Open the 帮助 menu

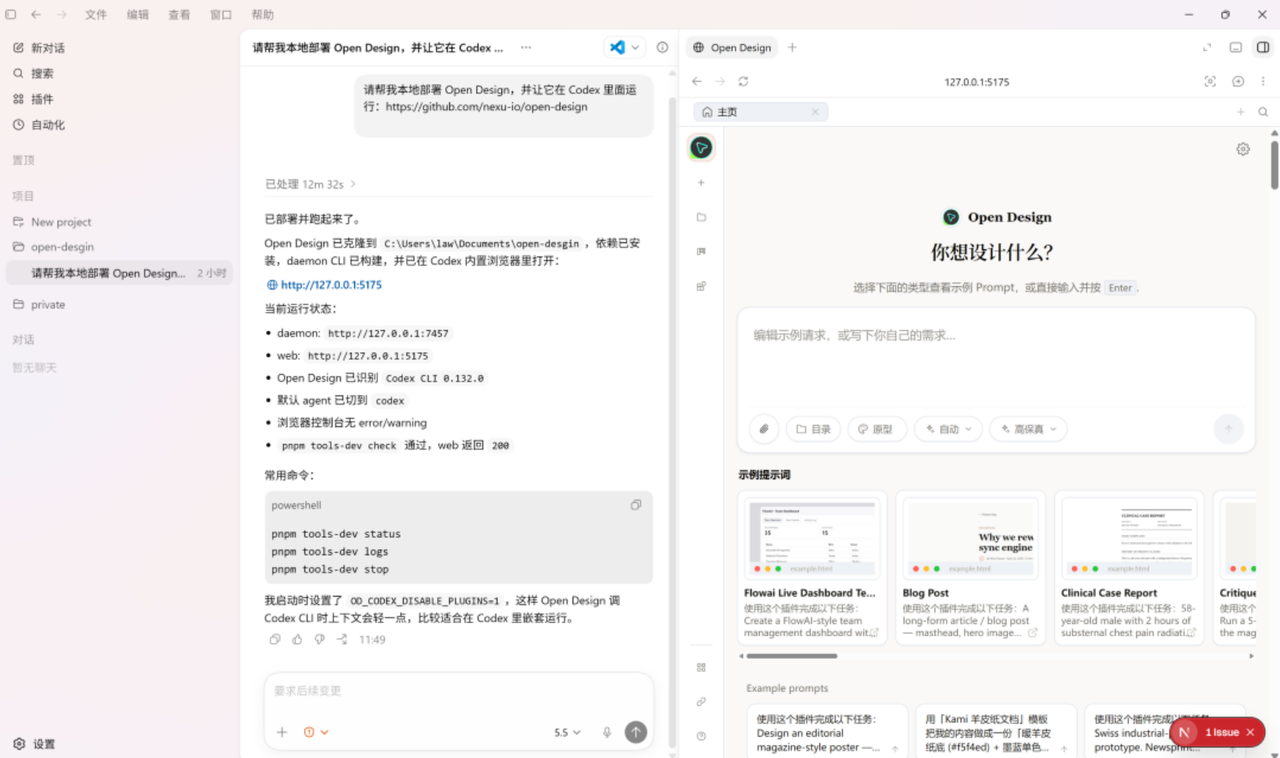[263, 15]
